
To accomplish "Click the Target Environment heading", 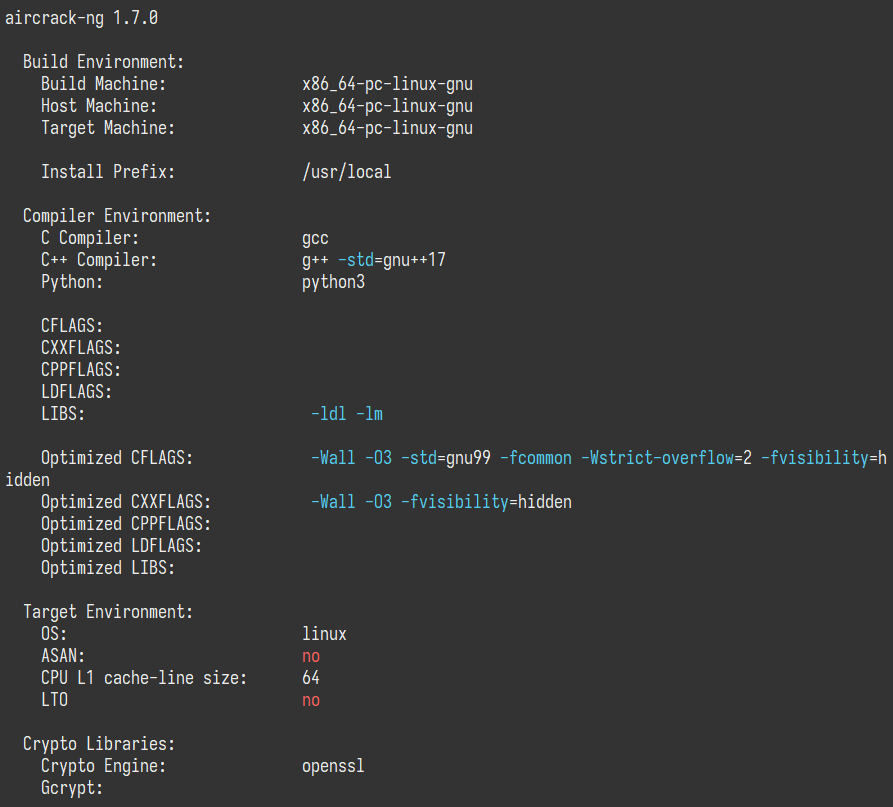I will (108, 612).
